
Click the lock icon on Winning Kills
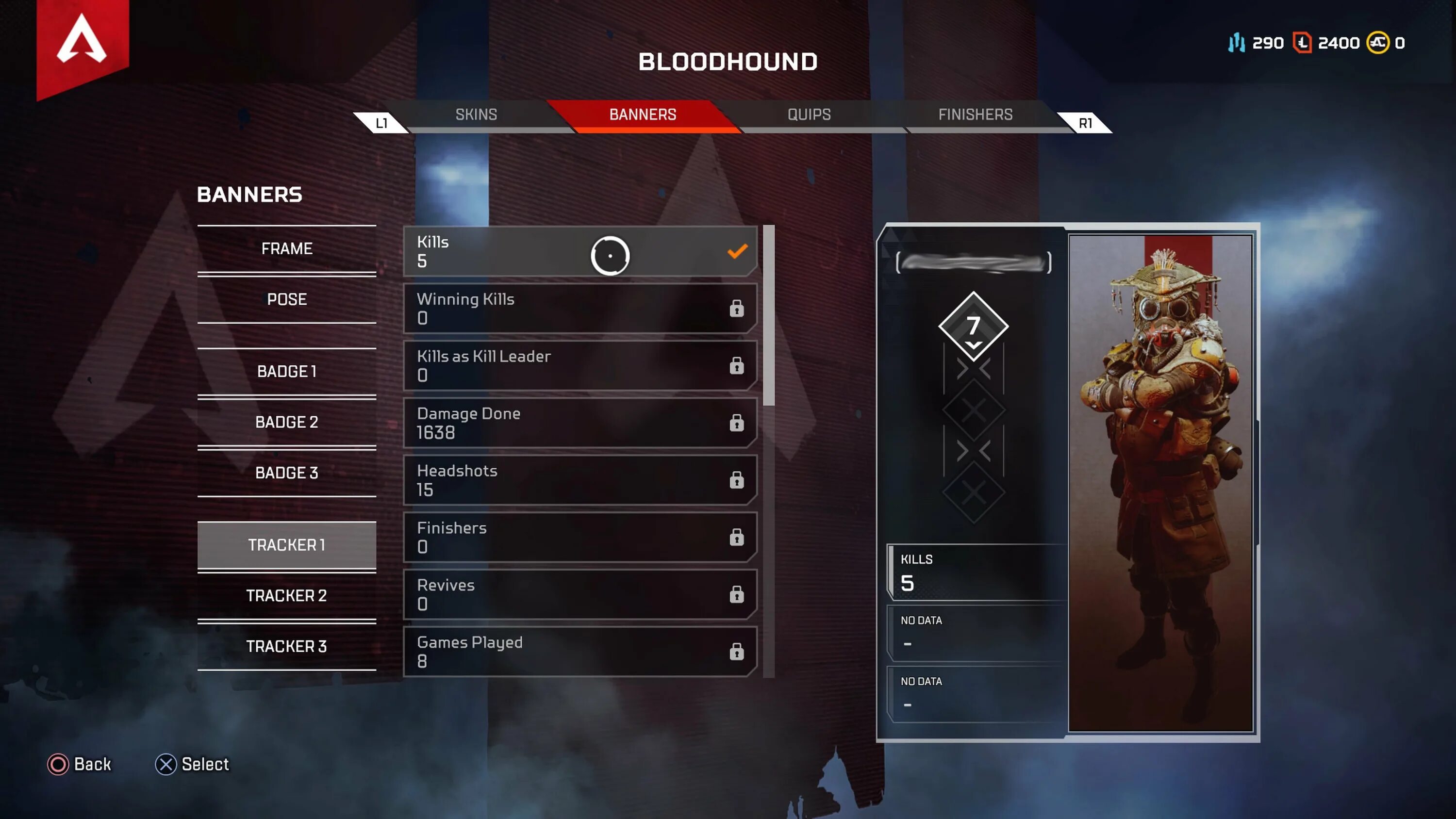(738, 308)
